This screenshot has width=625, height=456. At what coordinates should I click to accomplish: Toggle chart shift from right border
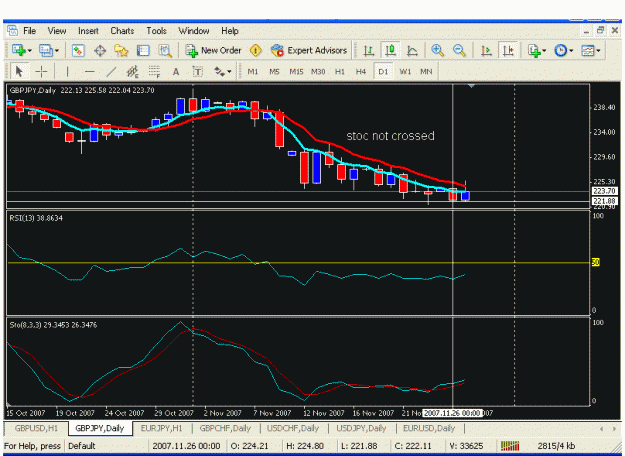pyautogui.click(x=508, y=51)
